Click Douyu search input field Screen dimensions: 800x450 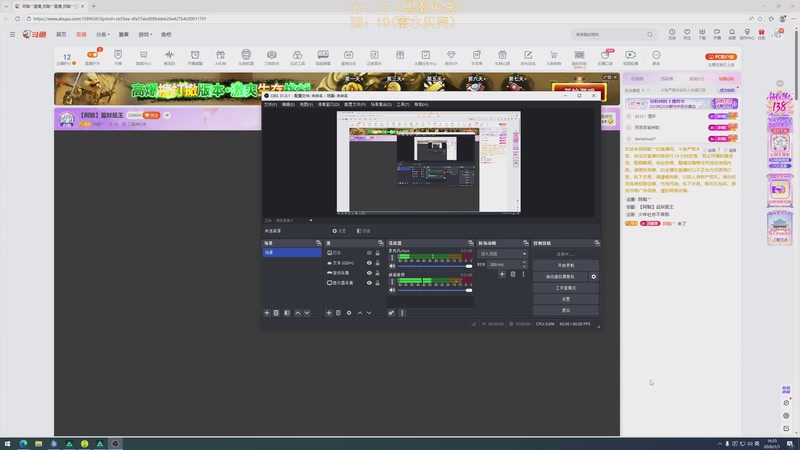[609, 35]
